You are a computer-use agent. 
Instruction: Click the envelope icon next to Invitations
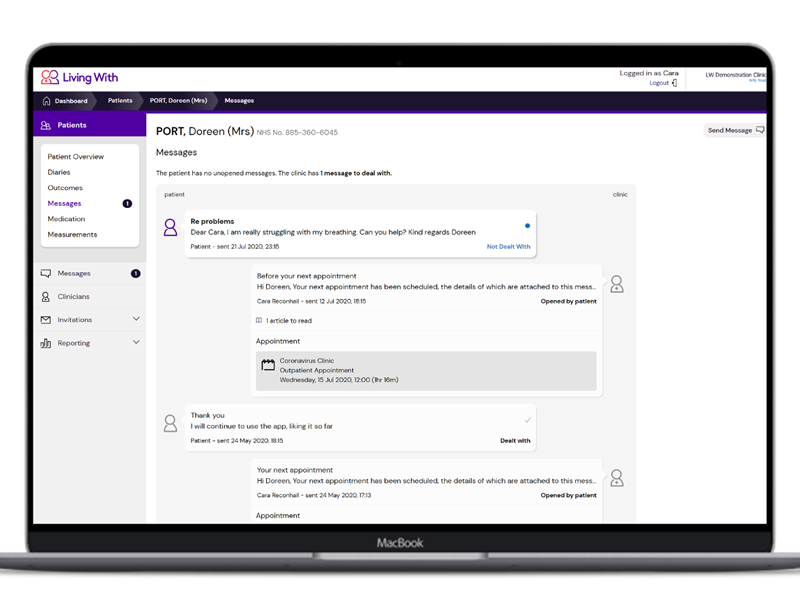[46, 320]
